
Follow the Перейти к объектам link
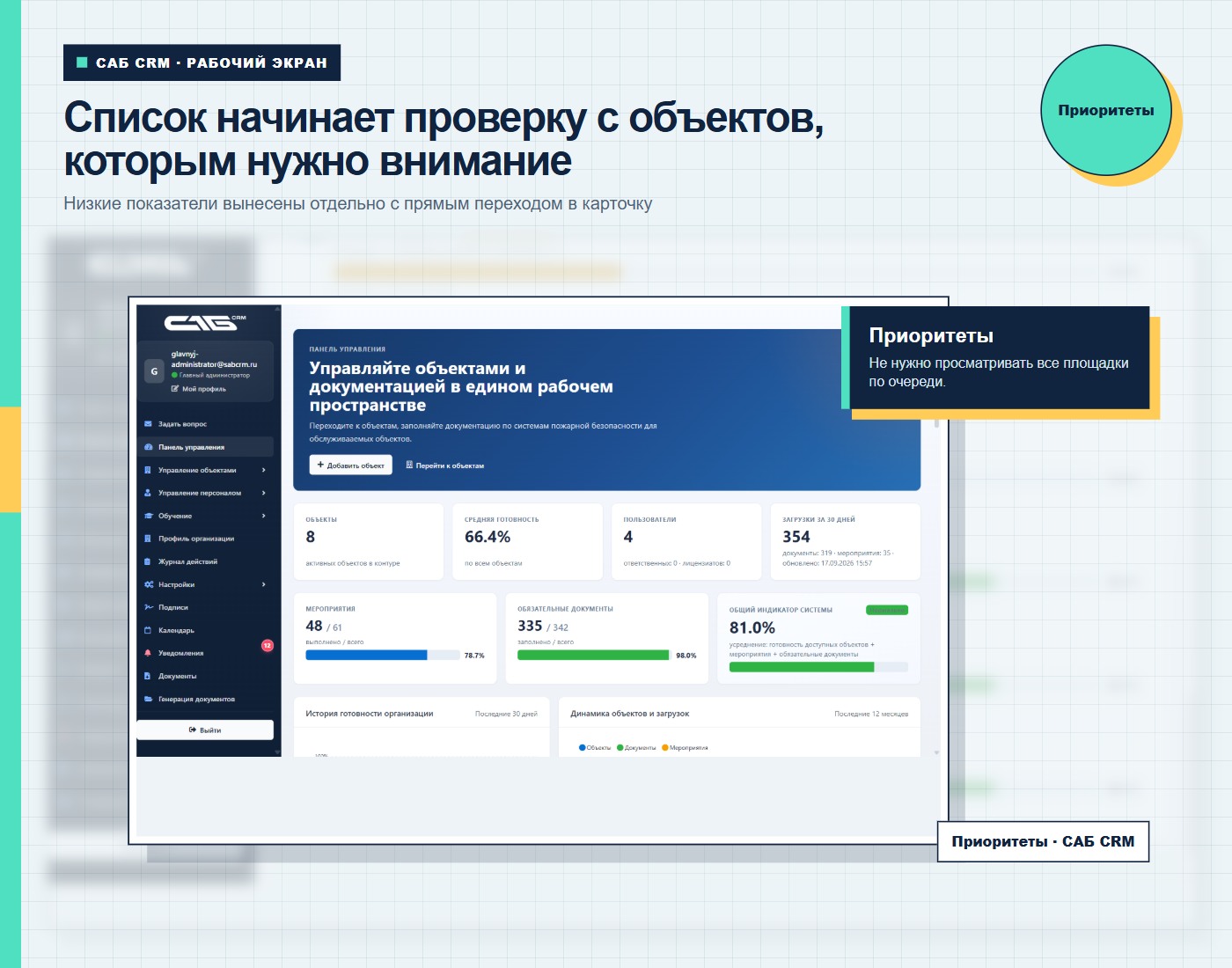pos(444,466)
